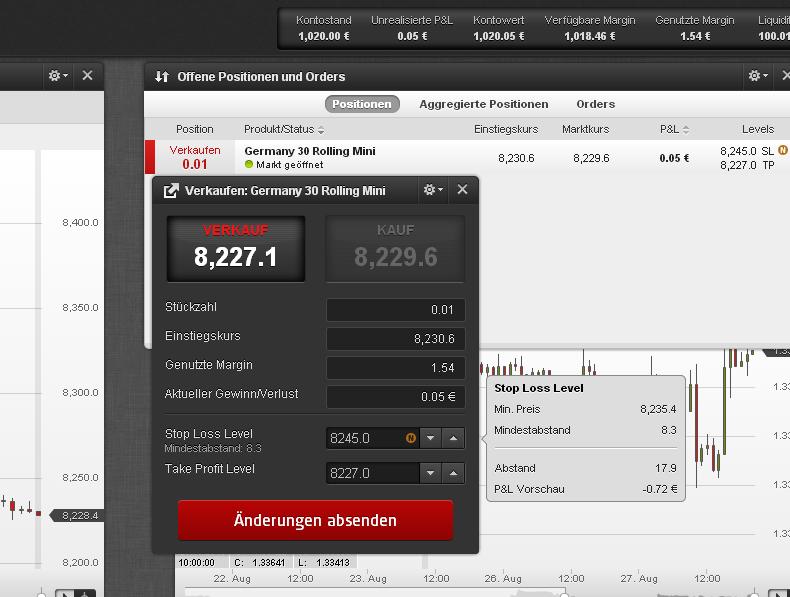The image size is (790, 597).
Task: Increase the Take Profit Level value
Action: pos(454,473)
